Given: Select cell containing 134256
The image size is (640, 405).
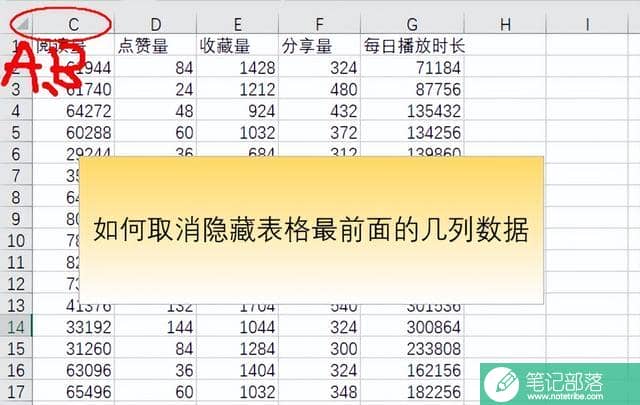Looking at the screenshot, I should (412, 132).
